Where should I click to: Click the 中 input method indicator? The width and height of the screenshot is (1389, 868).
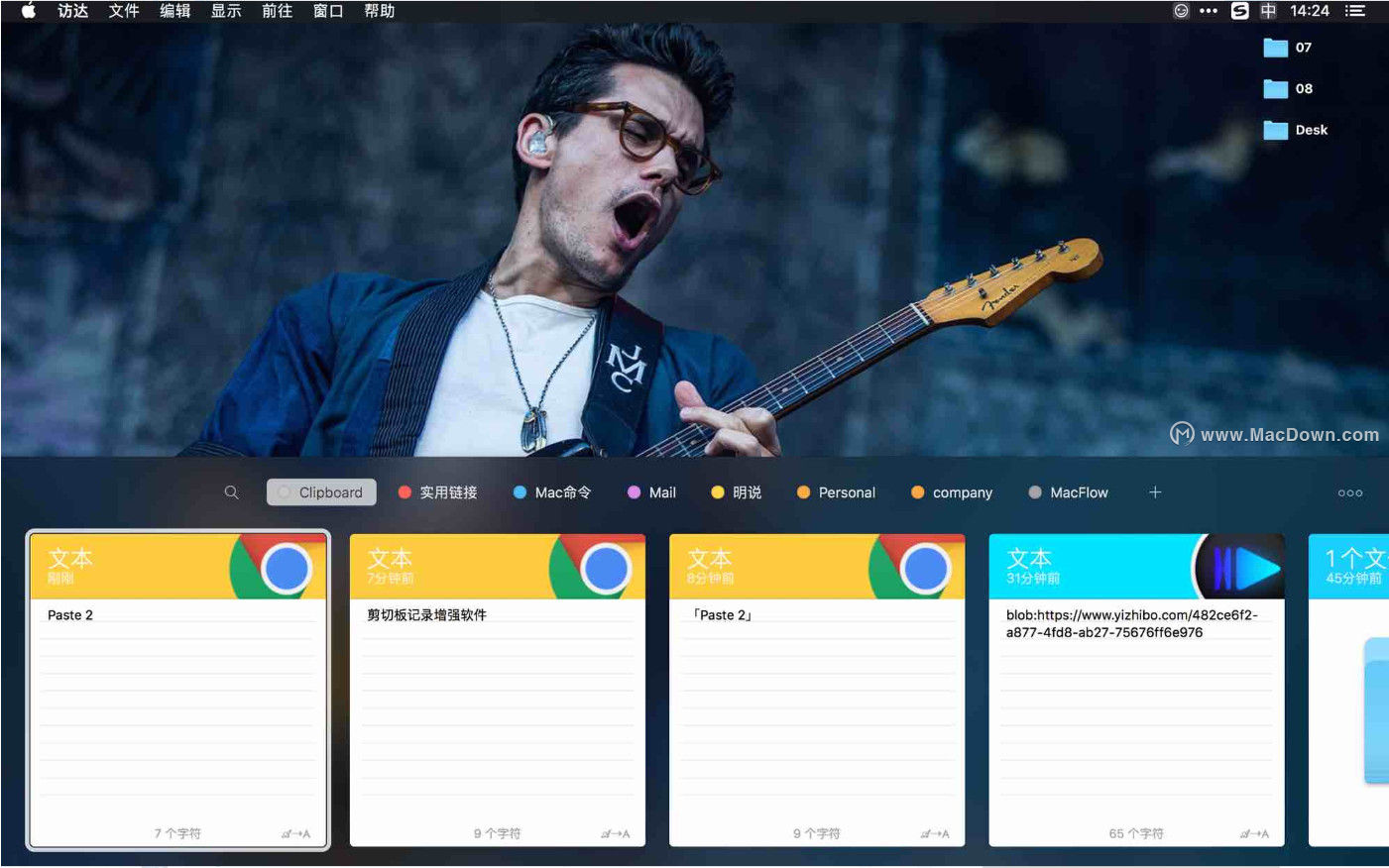tap(1268, 11)
